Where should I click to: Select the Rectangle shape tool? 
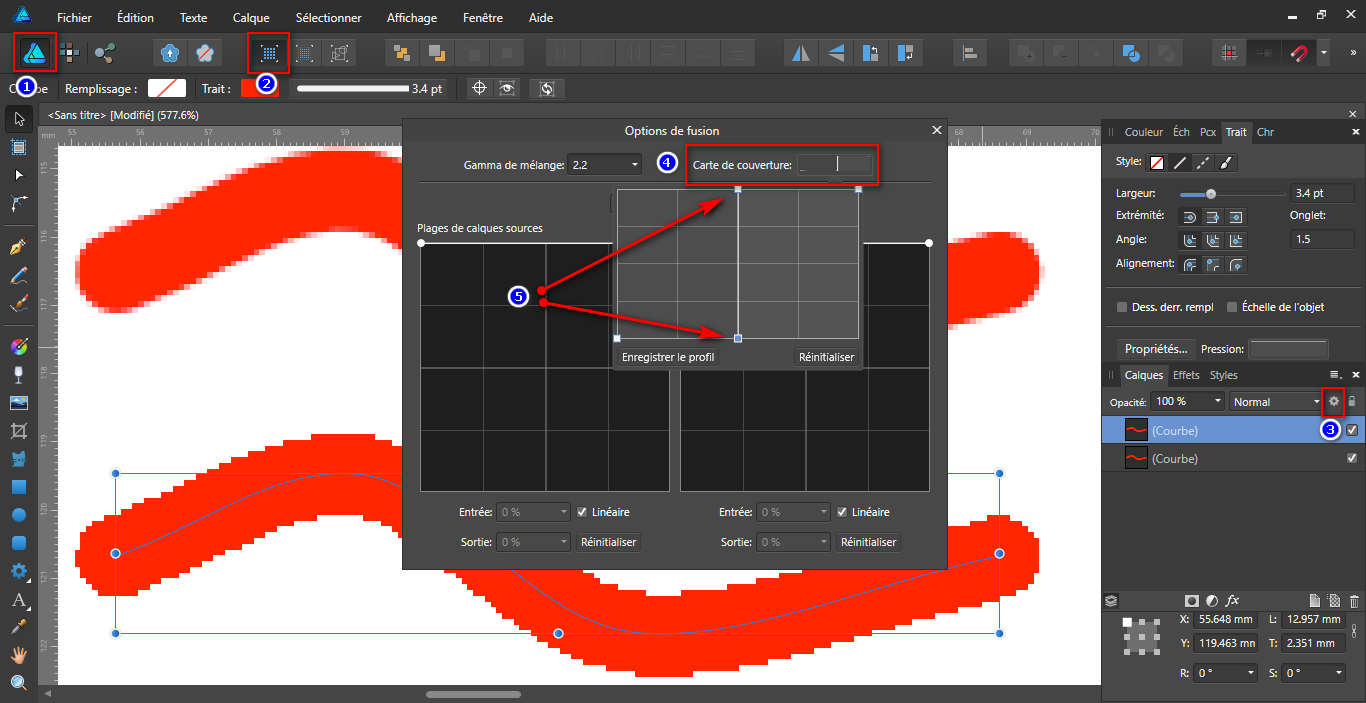click(x=18, y=488)
